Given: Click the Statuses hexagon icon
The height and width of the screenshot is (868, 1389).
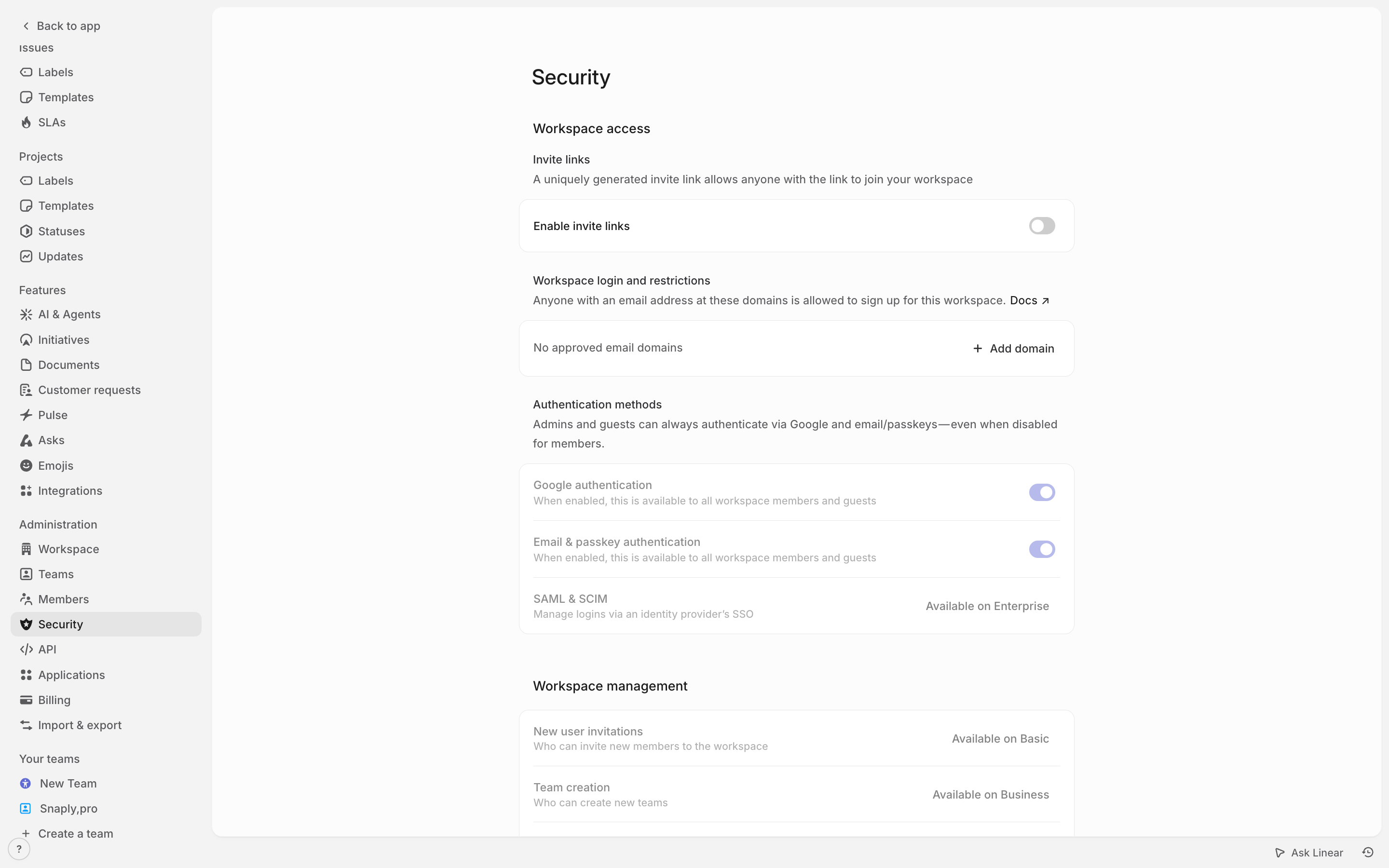Looking at the screenshot, I should tap(26, 231).
